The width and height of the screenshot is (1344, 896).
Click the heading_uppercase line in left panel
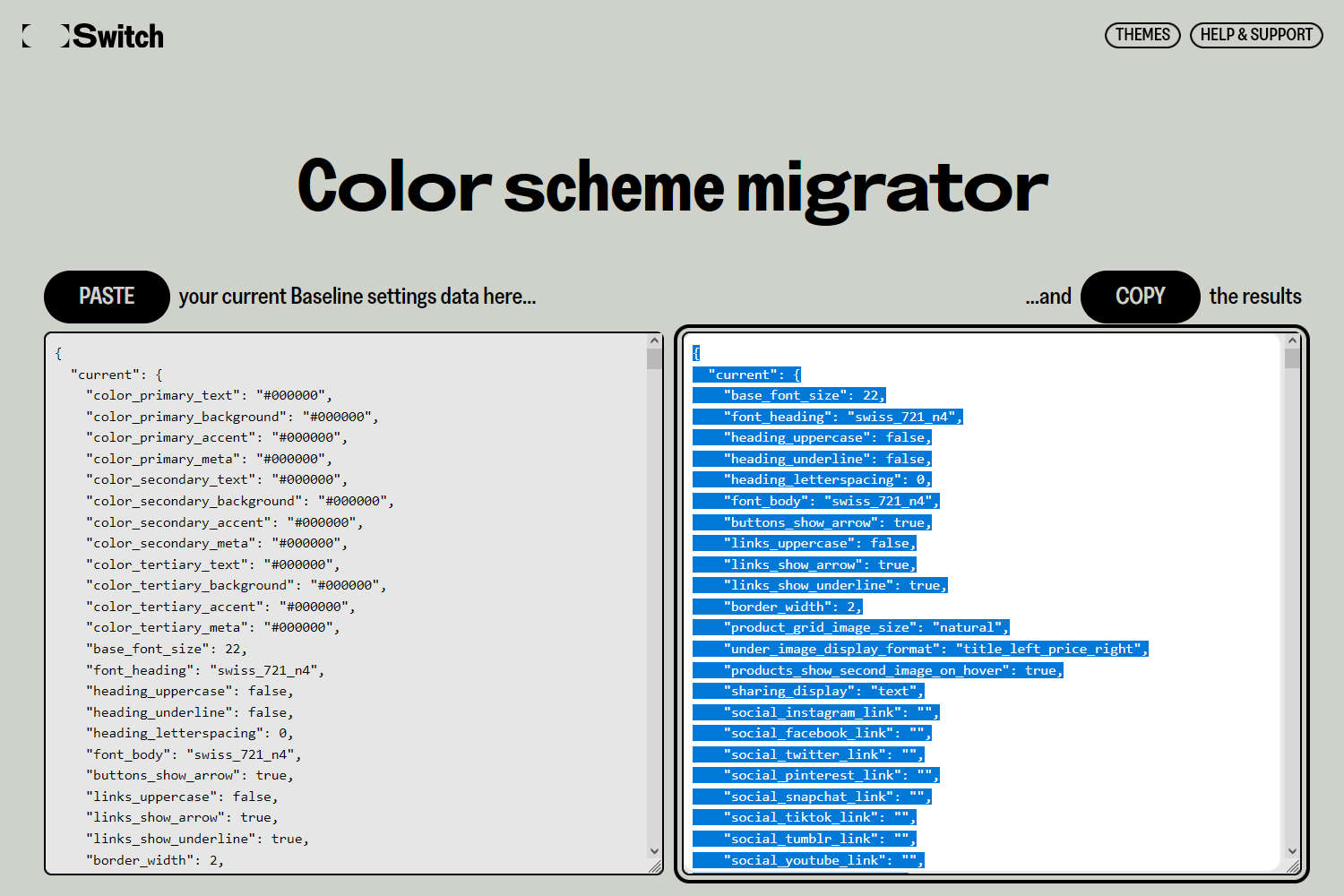(188, 690)
